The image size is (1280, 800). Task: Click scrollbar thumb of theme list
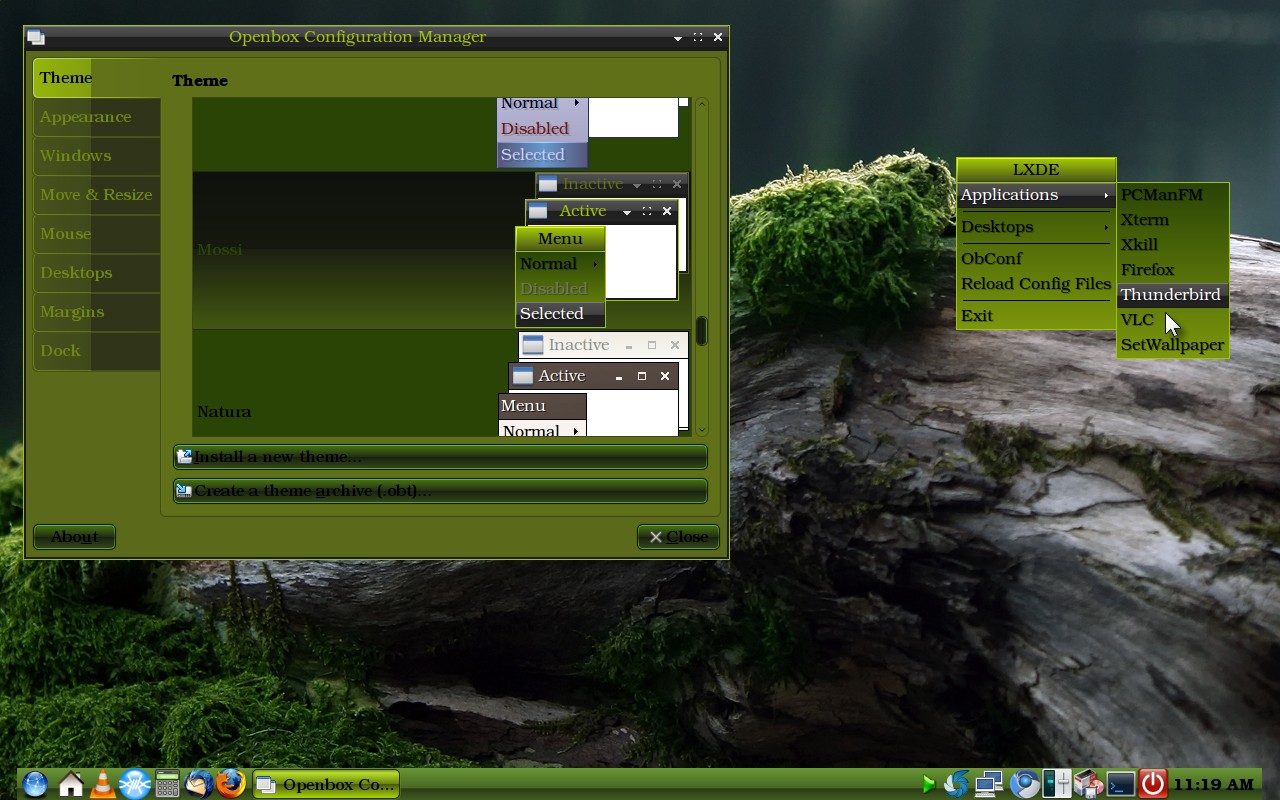[702, 331]
